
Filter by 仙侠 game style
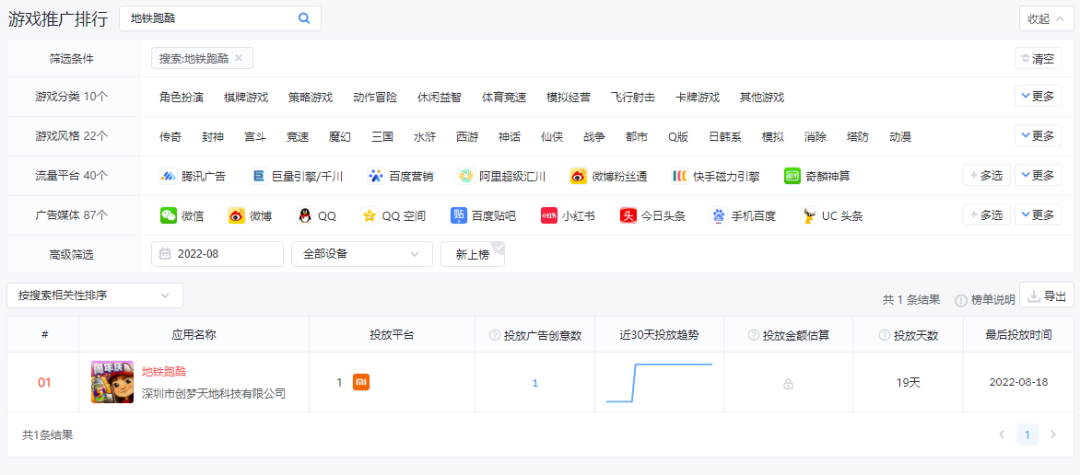click(552, 137)
